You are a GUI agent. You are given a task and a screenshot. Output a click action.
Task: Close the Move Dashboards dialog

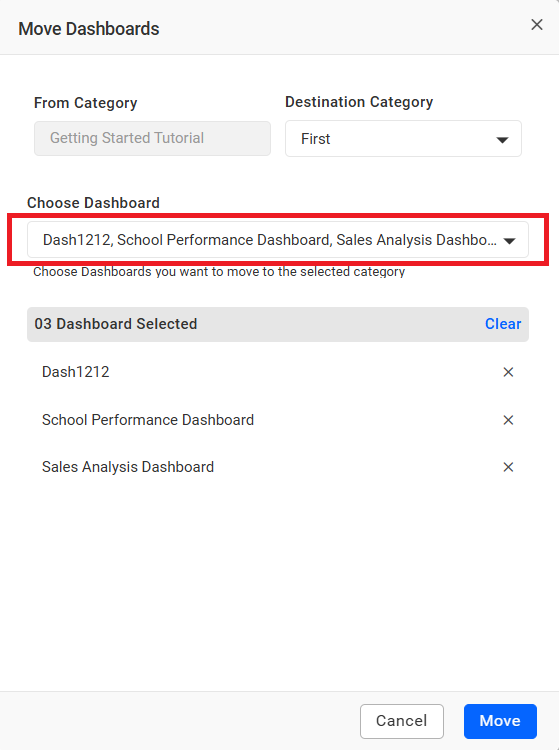click(537, 25)
